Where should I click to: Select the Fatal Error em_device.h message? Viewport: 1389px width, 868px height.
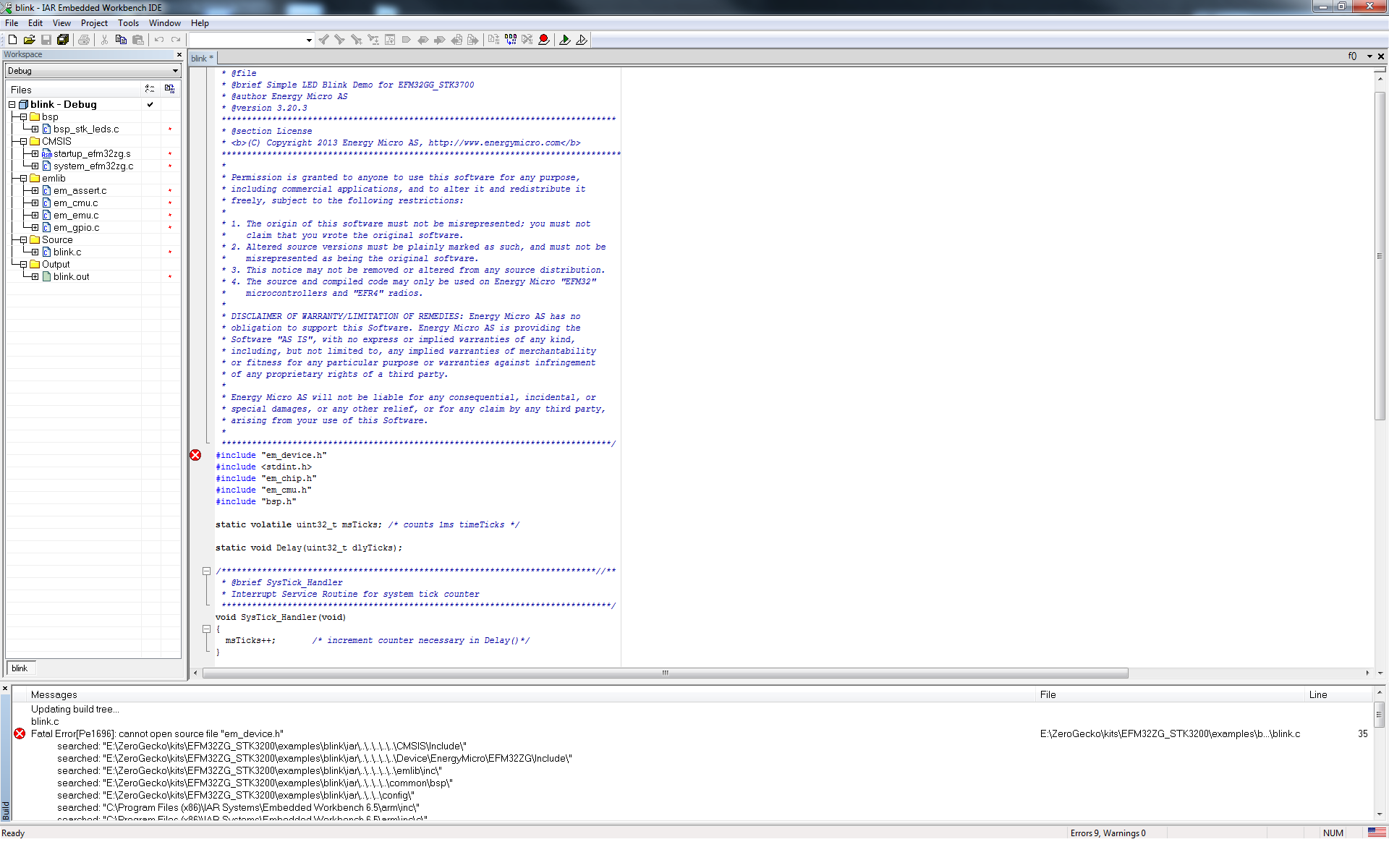157,733
